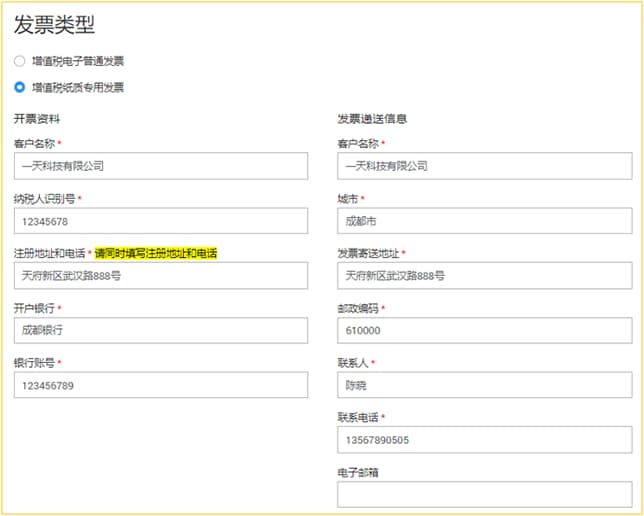
Task: Focus the 开户银行 input with 成都银行
Action: [161, 330]
